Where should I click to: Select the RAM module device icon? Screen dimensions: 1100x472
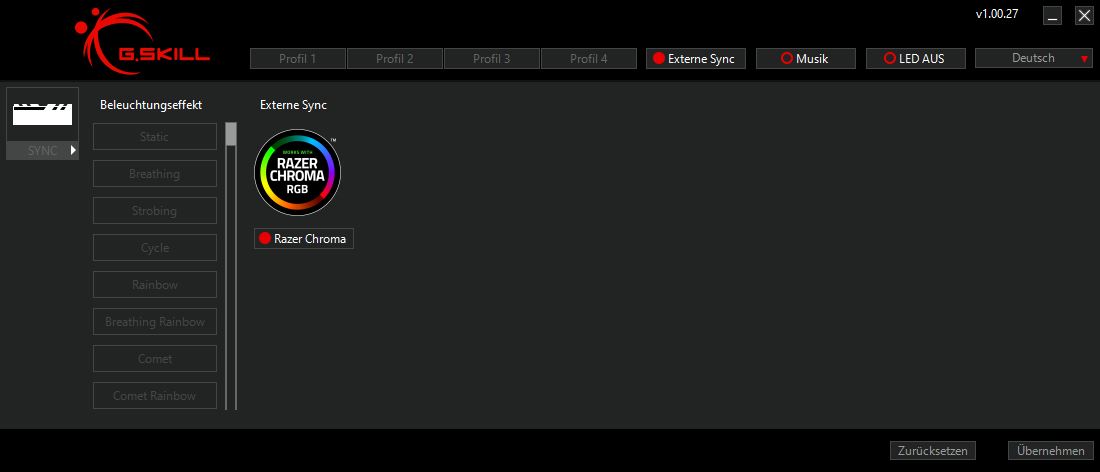click(x=42, y=113)
